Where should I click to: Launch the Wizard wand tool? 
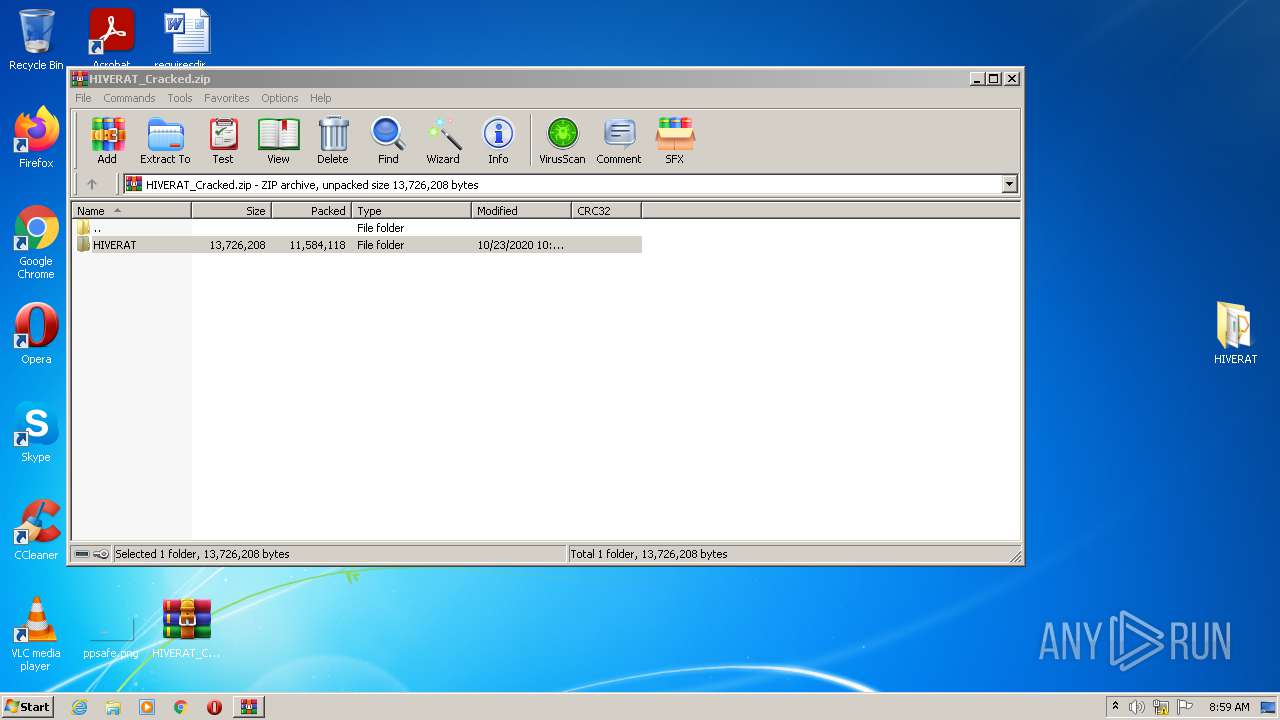click(x=443, y=141)
